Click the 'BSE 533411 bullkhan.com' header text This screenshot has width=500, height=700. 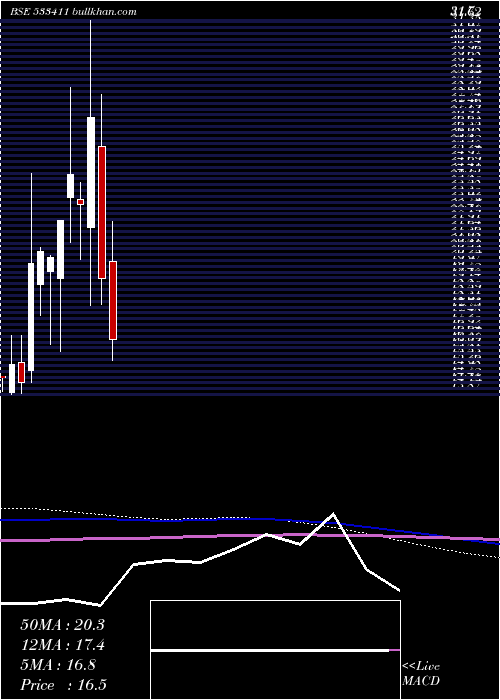[74, 12]
